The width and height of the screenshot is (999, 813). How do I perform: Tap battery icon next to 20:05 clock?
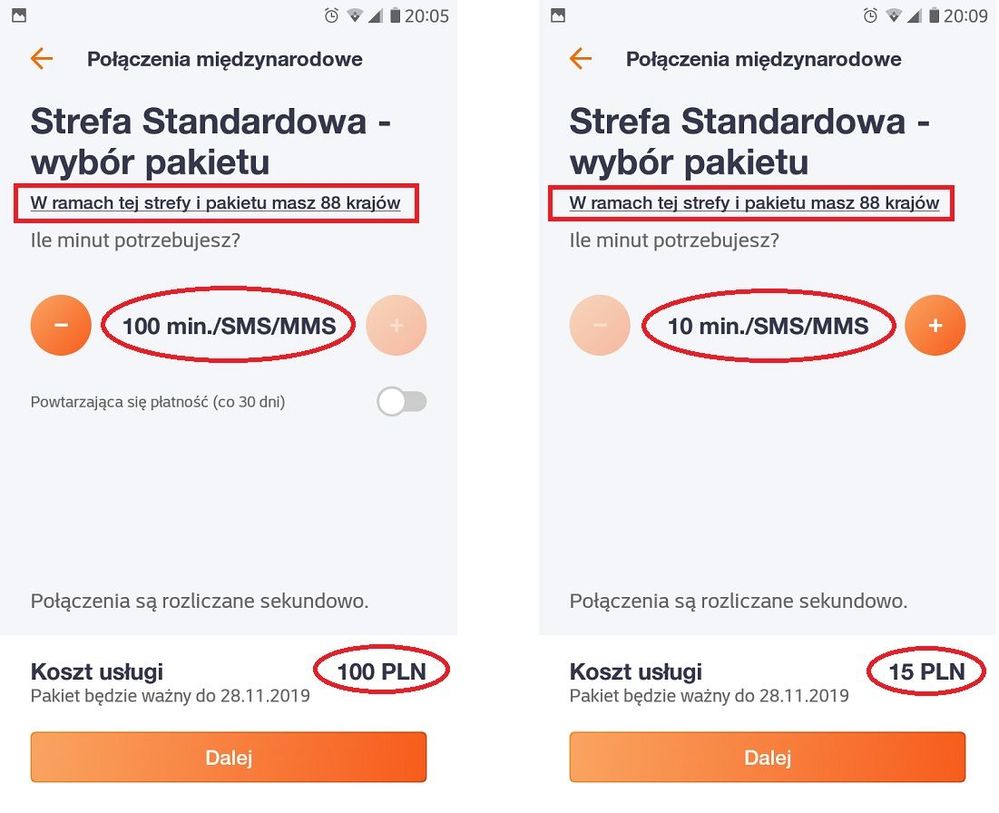point(396,16)
